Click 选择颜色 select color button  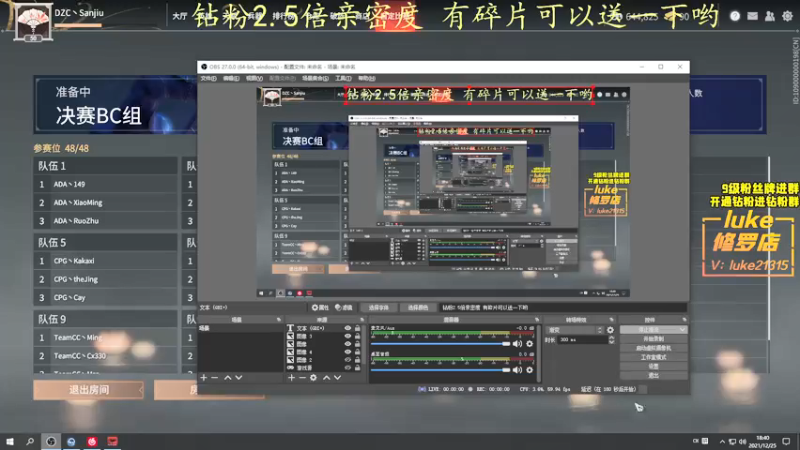(418, 308)
